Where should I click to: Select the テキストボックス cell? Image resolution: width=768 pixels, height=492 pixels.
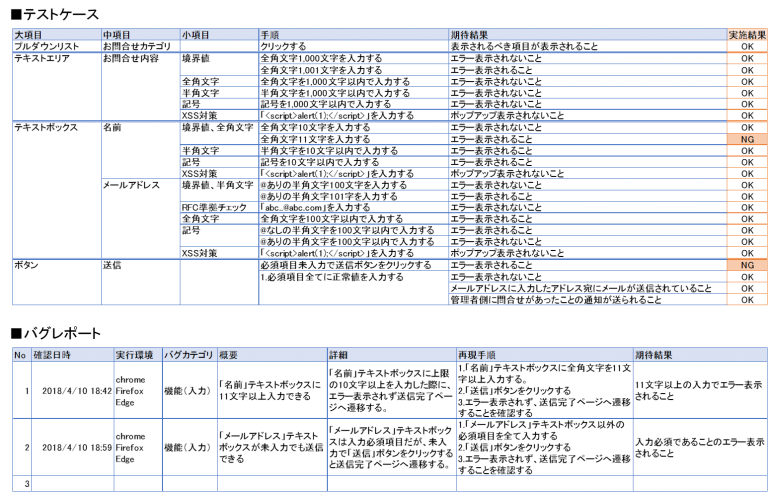point(57,190)
